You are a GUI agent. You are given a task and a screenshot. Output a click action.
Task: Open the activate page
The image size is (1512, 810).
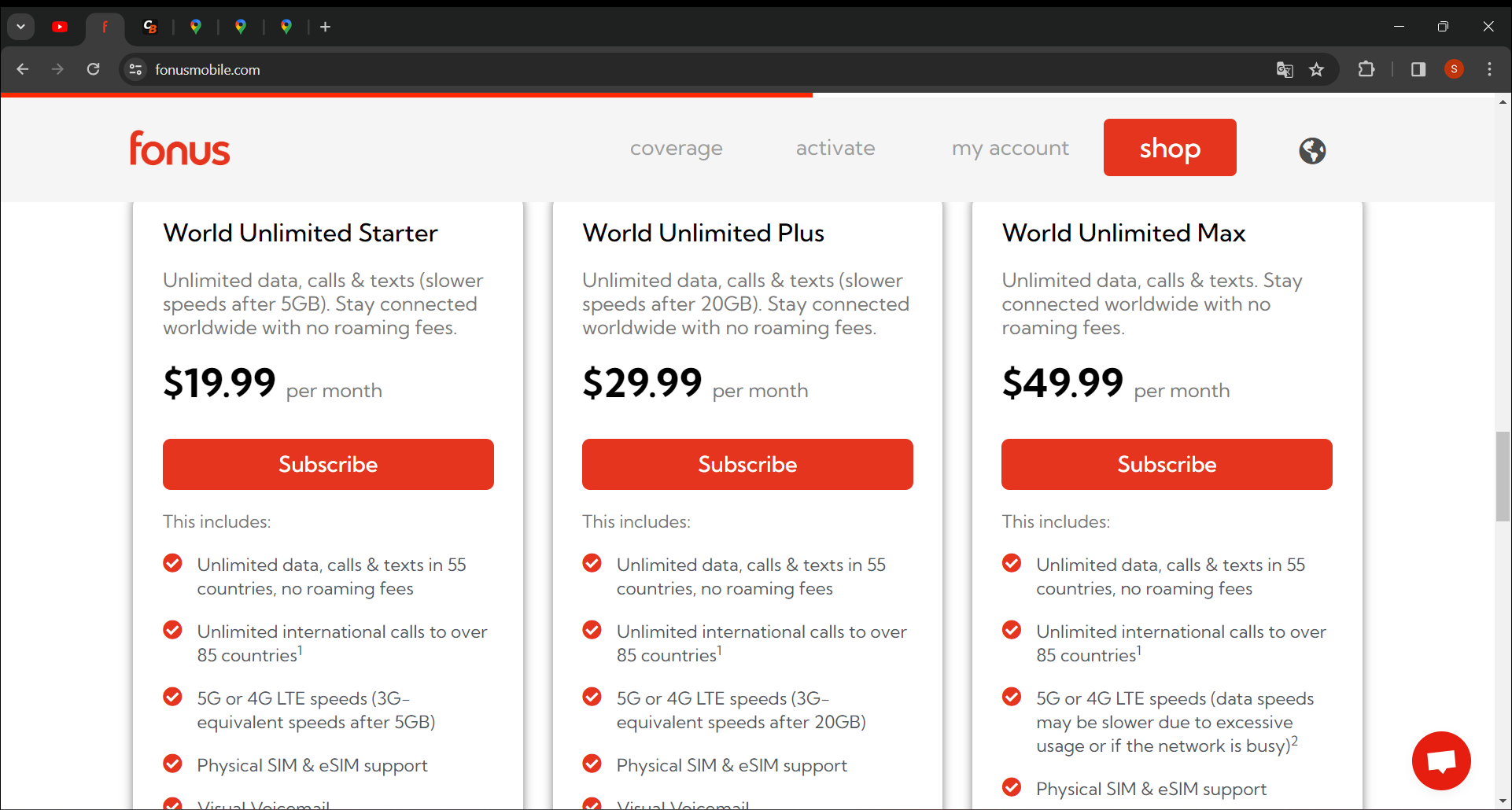[x=835, y=148]
